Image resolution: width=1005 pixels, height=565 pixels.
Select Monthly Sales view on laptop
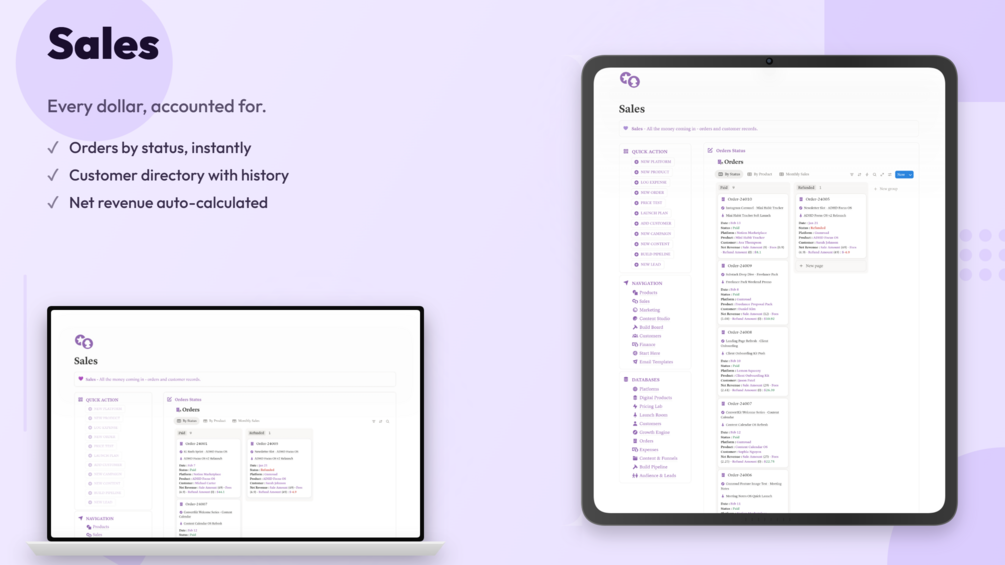coord(245,421)
